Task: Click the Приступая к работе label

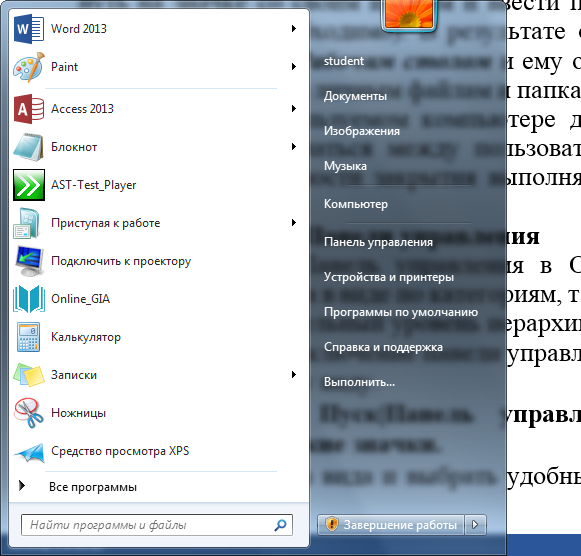Action: [106, 223]
